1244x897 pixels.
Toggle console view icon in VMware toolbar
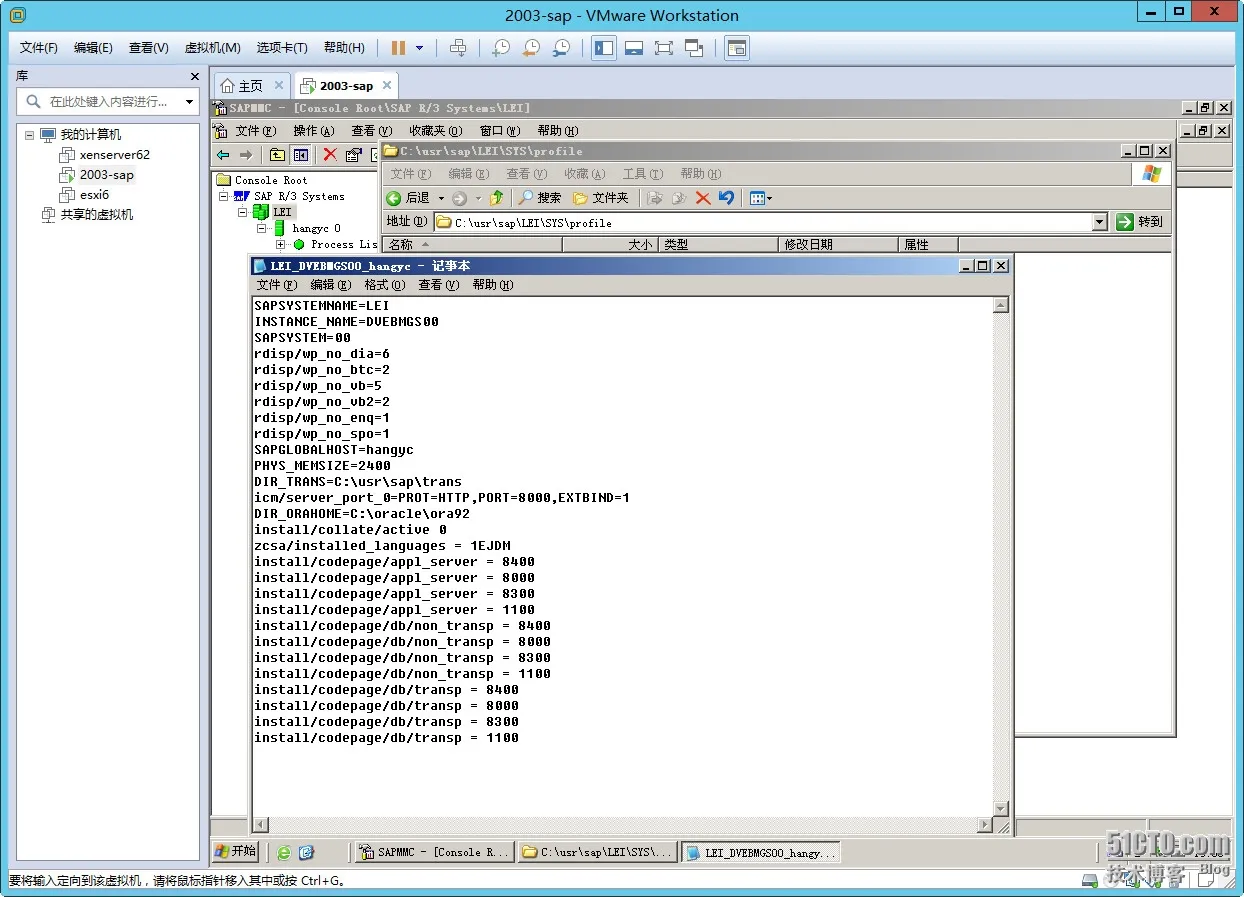click(x=737, y=48)
